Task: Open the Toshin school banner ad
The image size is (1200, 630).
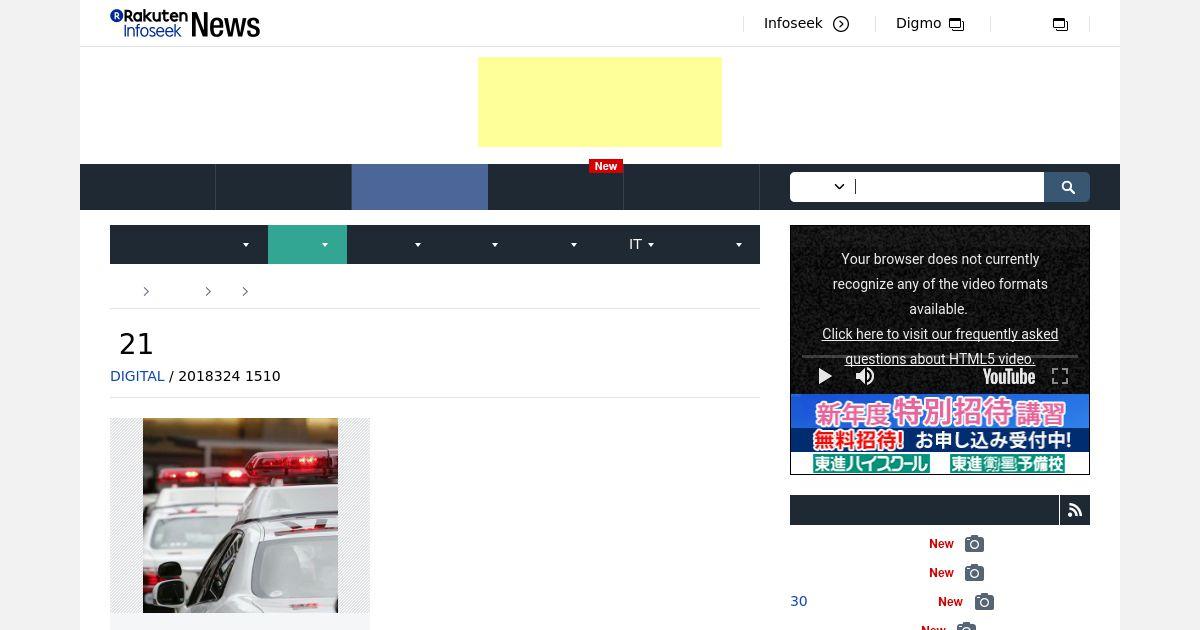Action: [x=940, y=434]
